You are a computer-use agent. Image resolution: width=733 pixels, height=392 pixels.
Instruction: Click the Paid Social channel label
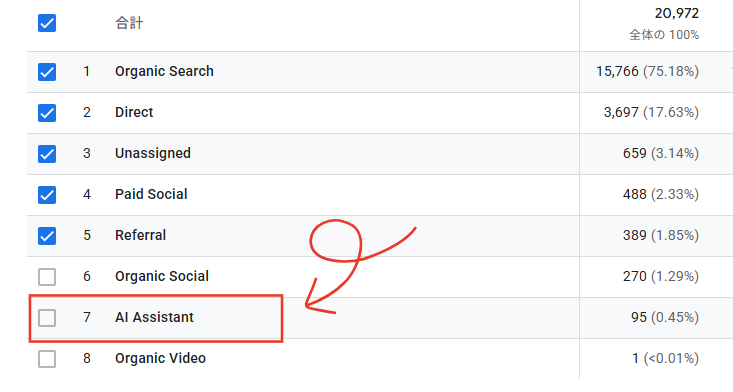point(151,194)
